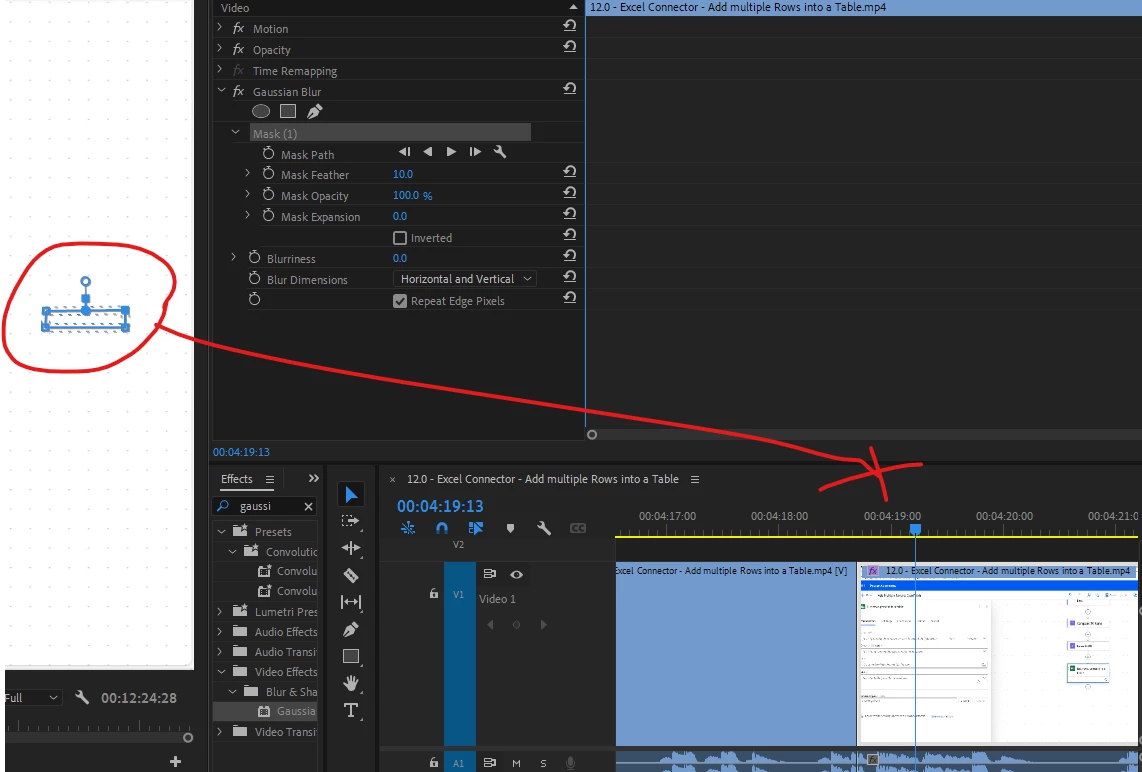
Task: Select the Selection tool arrow
Action: point(350,495)
